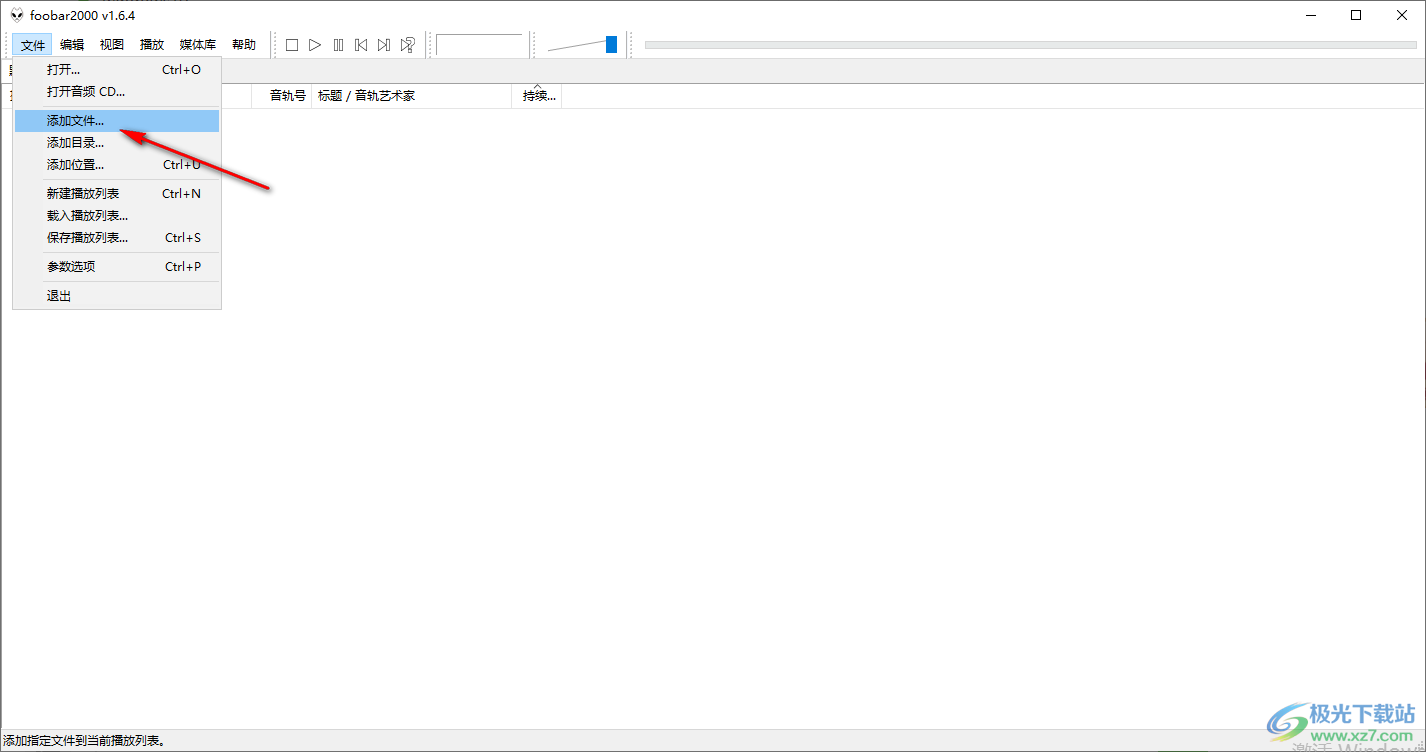Click the playback seek bar
This screenshot has width=1426, height=752.
[x=1030, y=44]
